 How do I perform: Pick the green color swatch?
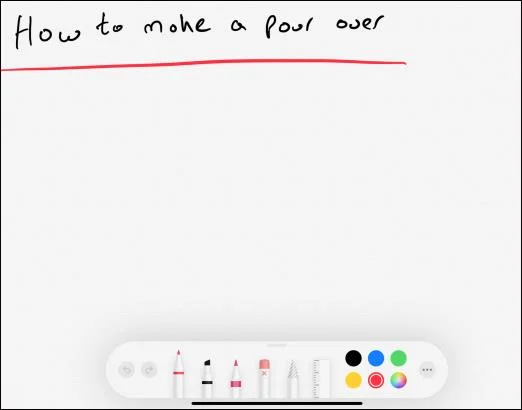coord(398,358)
